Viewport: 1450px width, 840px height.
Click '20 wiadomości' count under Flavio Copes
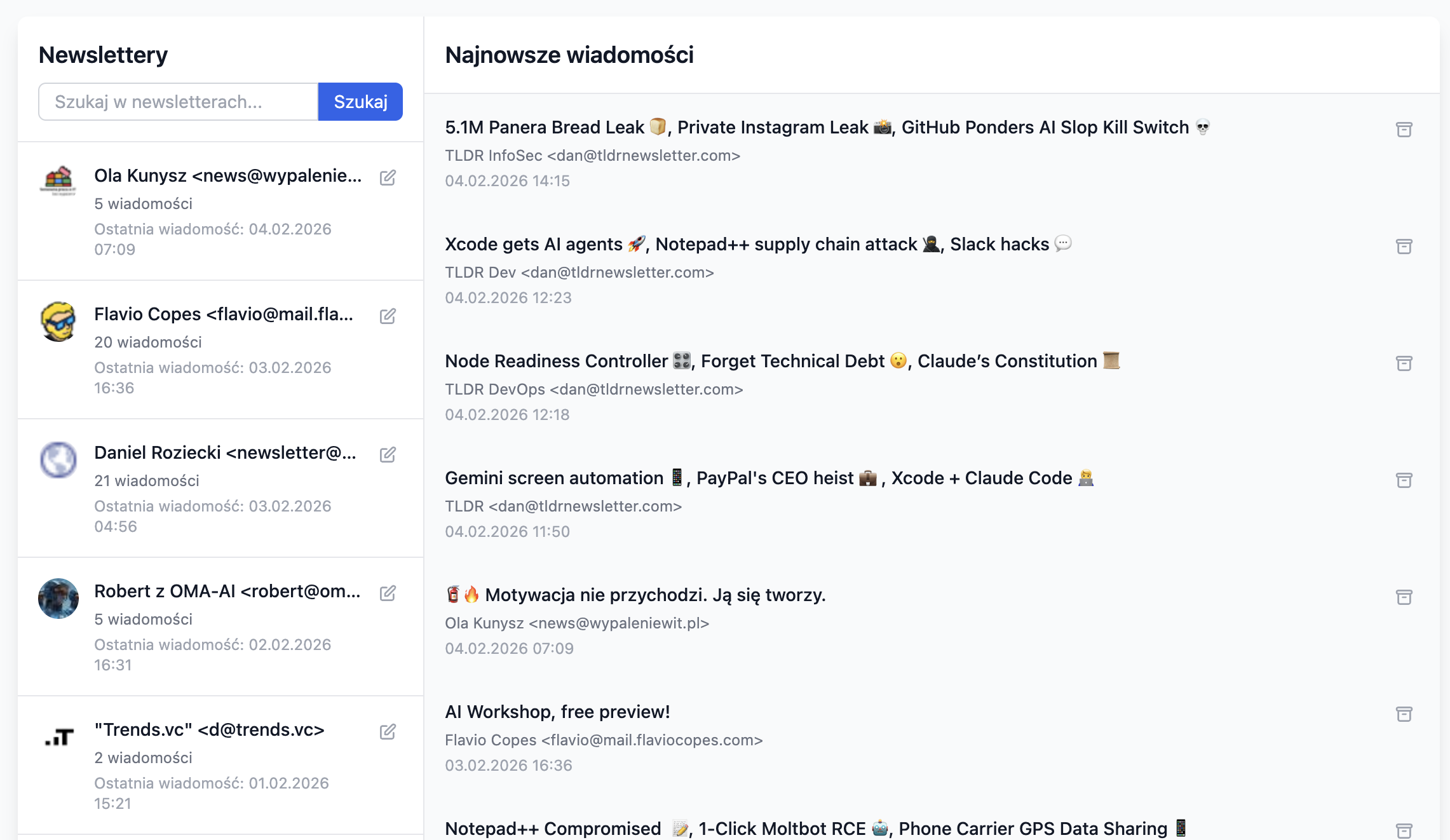click(148, 342)
